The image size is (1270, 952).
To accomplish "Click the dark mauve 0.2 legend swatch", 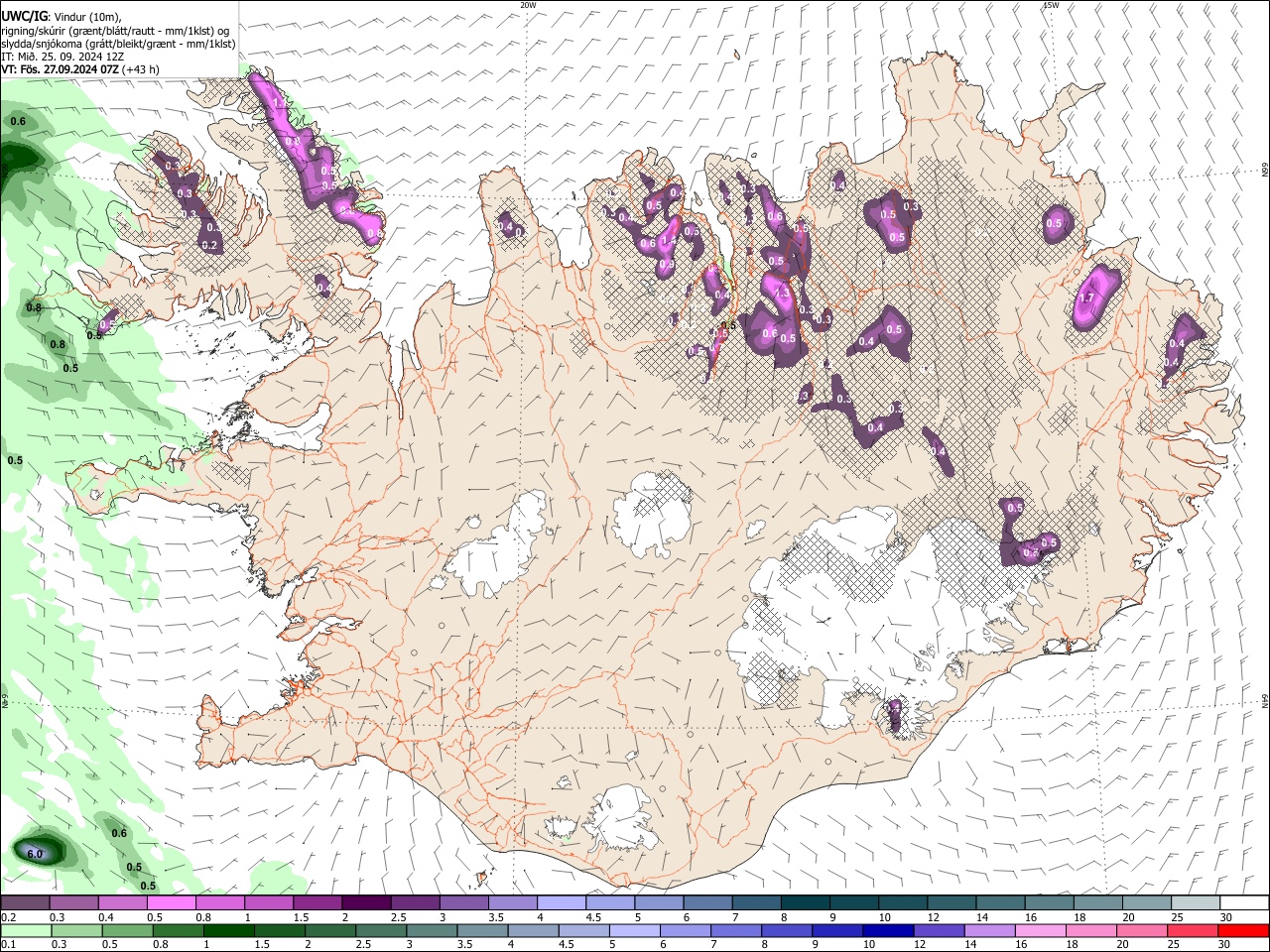I will (25, 903).
